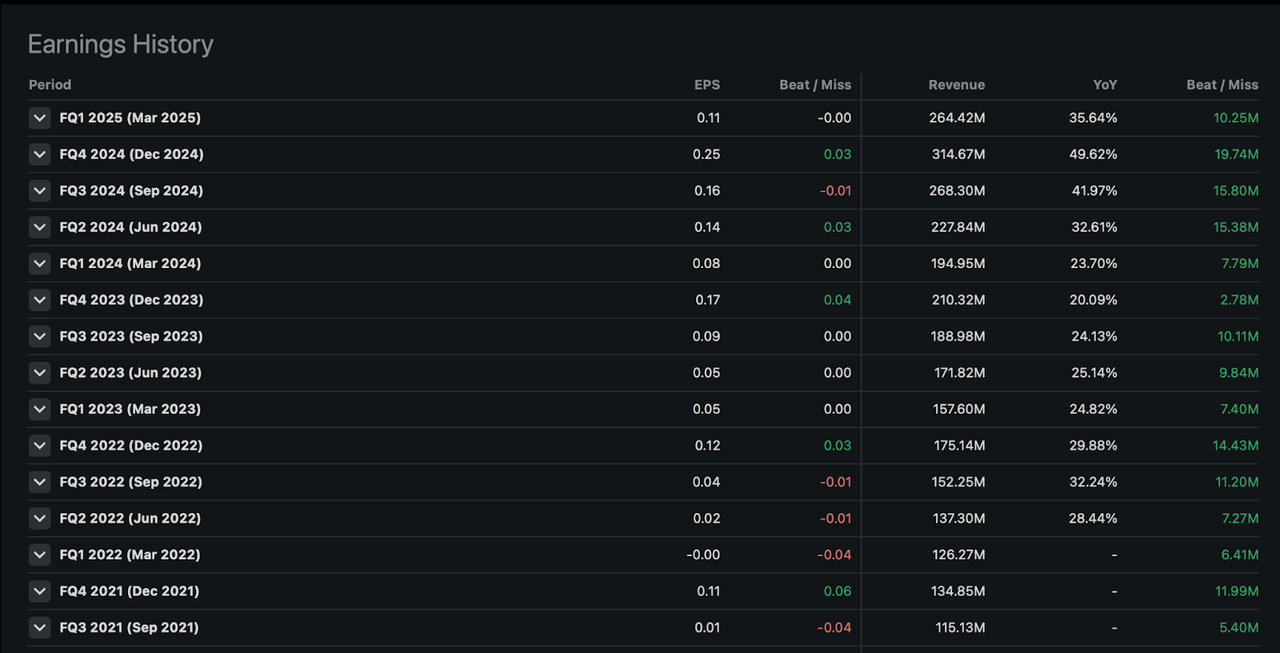Click chevron beside FQ3 2024 (Sep 2024)
This screenshot has height=653, width=1280.
click(40, 191)
